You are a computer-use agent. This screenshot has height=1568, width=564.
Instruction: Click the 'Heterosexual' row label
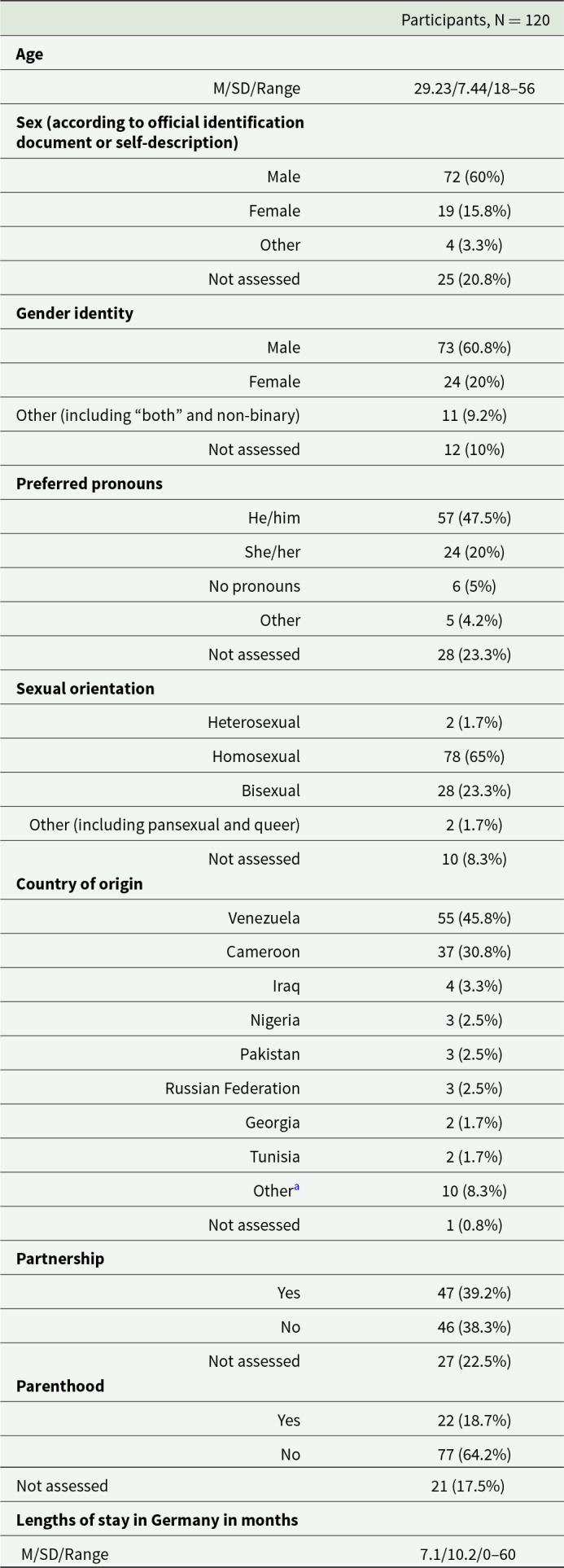(x=254, y=722)
